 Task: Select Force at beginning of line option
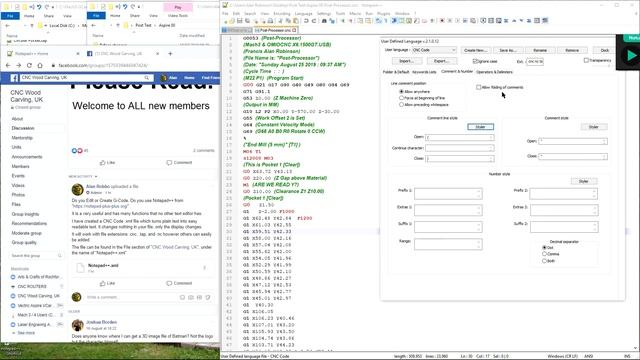pos(401,98)
